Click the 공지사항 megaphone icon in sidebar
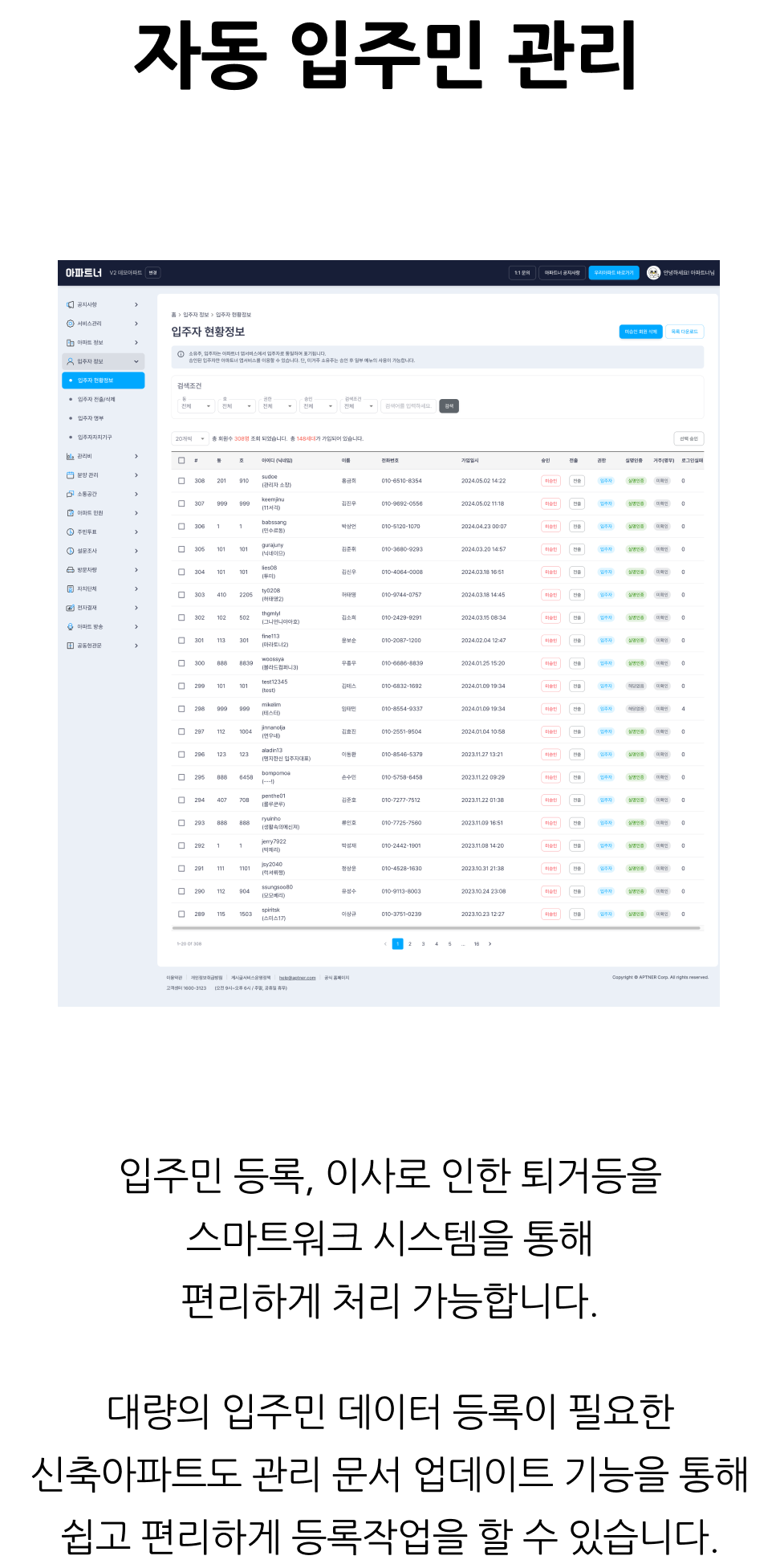The image size is (780, 1568). click(x=71, y=304)
